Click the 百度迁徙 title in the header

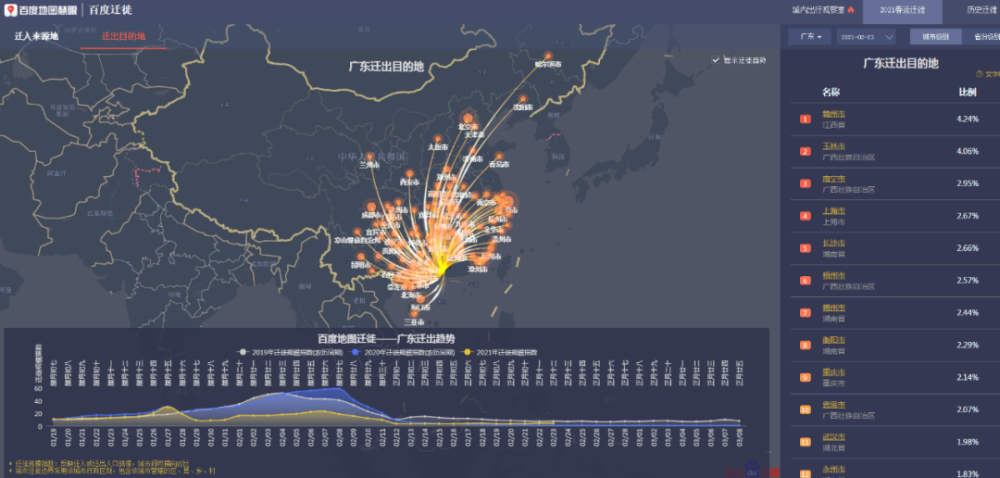coord(110,10)
